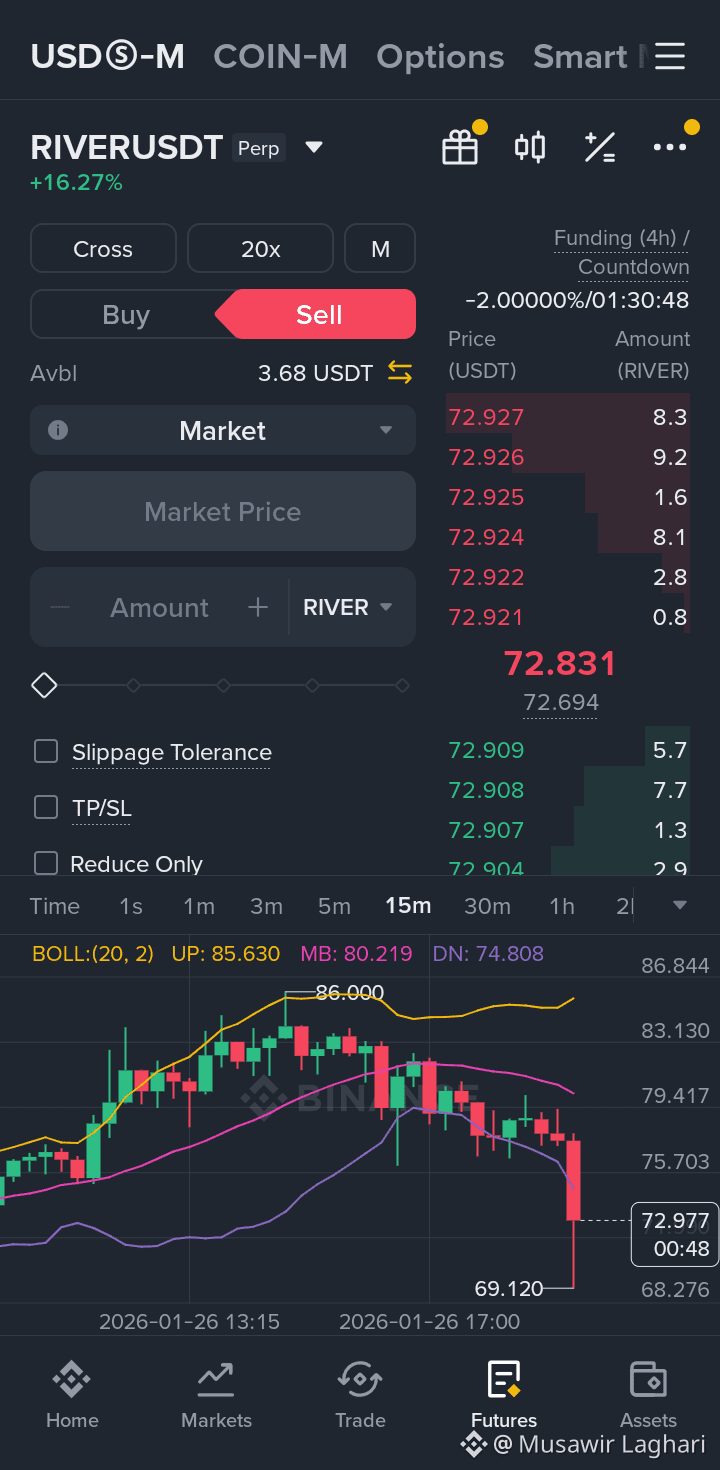Switch to USDⓈ-M tab
The image size is (720, 1470).
point(108,57)
